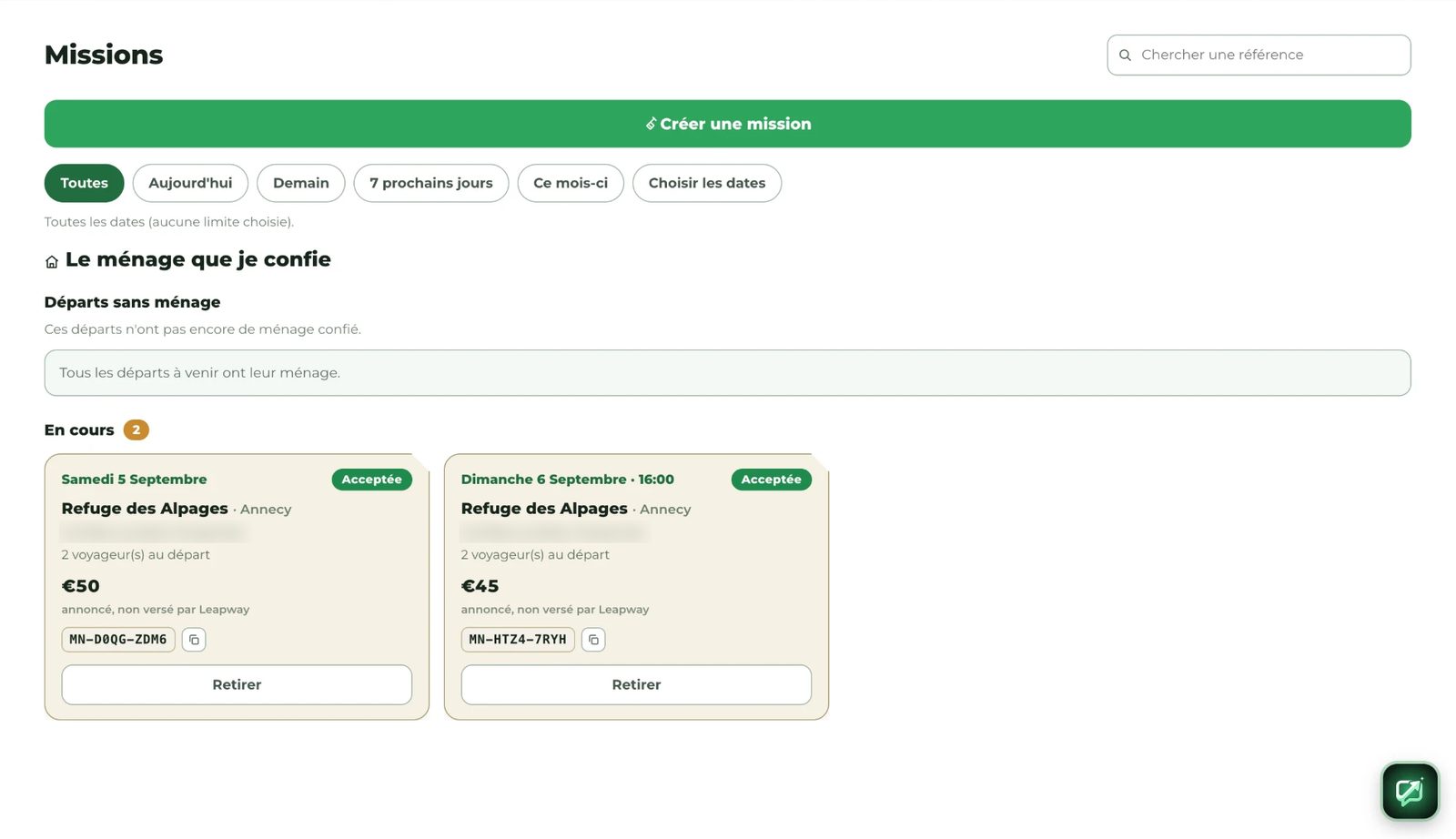This screenshot has width=1456, height=839.
Task: Open the chat widget icon in the bottom corner
Action: pyautogui.click(x=1410, y=792)
